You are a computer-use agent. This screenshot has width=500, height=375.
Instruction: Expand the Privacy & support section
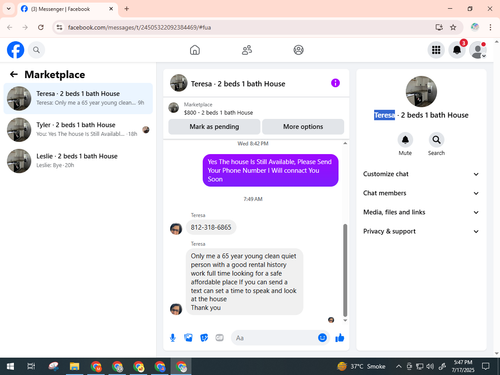coord(421,231)
